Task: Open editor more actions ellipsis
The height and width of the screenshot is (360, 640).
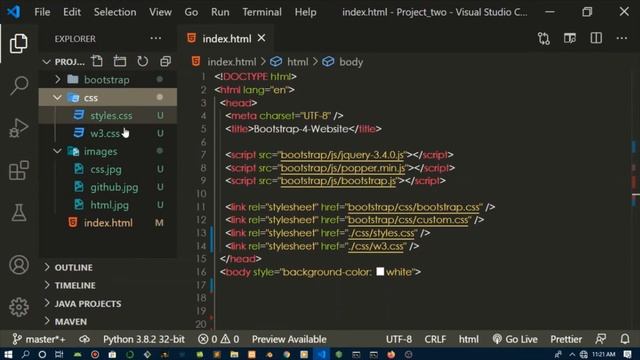Action: [x=622, y=38]
